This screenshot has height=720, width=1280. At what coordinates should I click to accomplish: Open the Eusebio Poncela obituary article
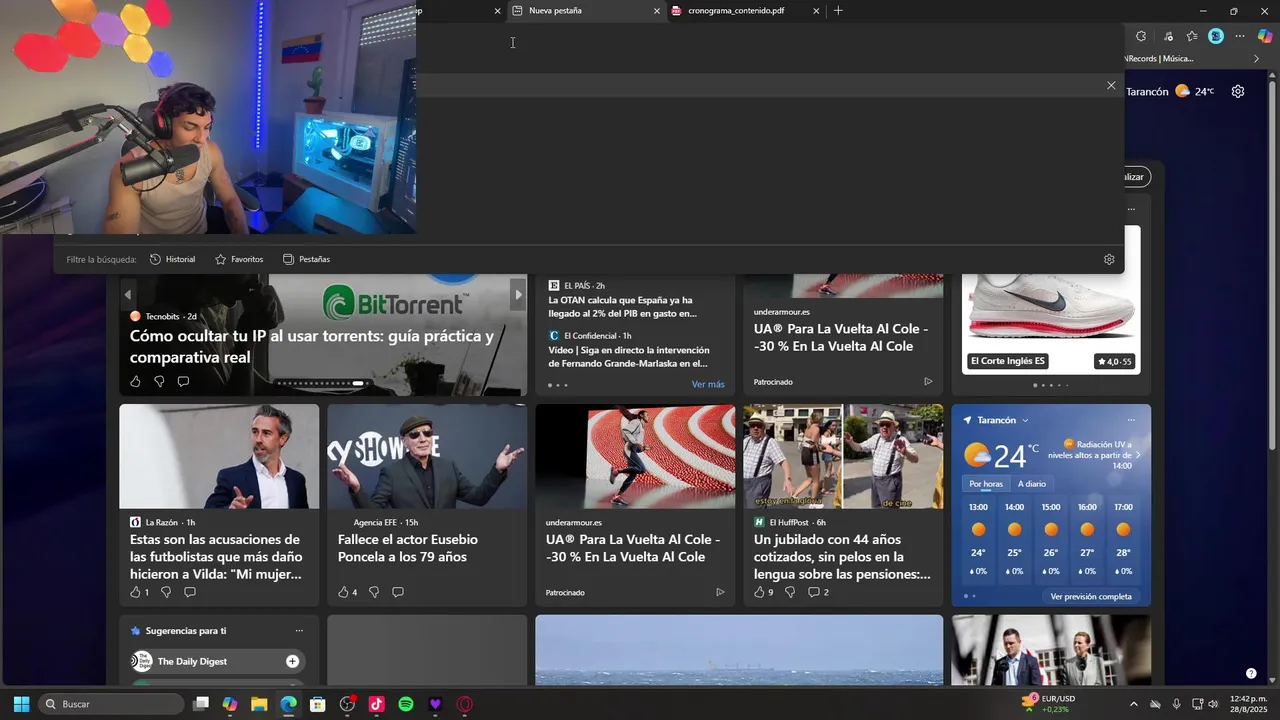tap(408, 548)
